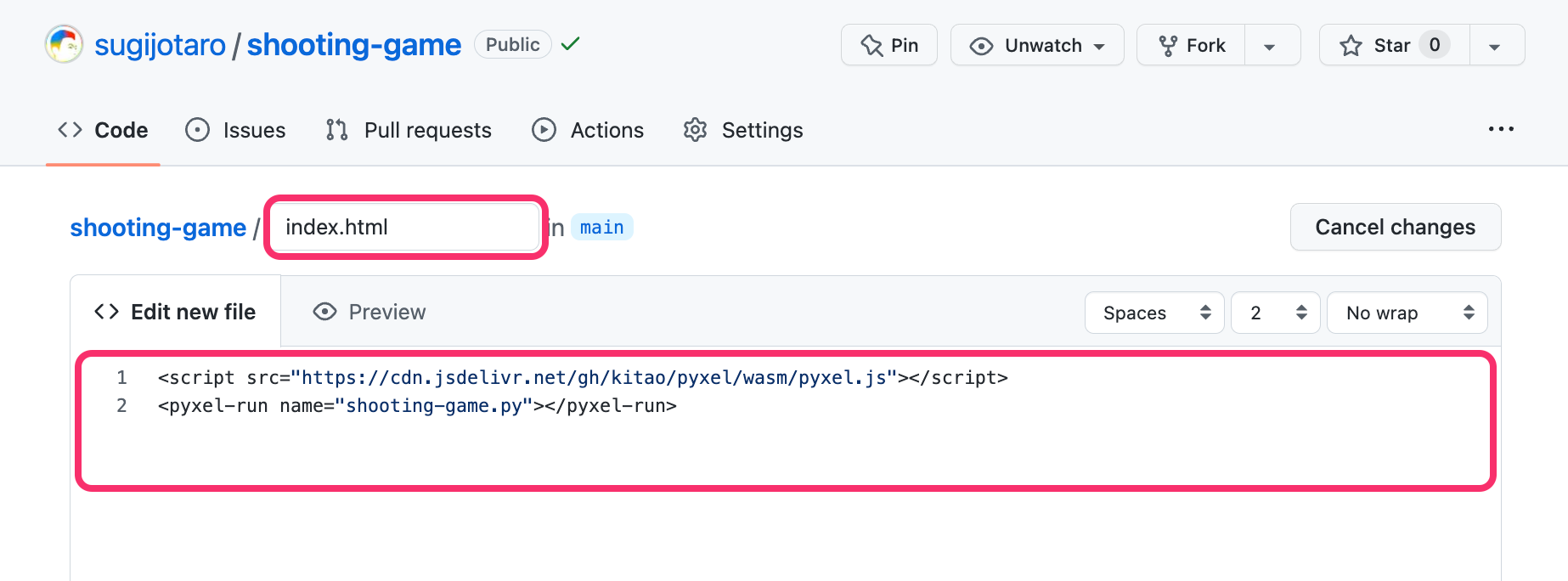Go to the Issues tab
This screenshot has width=1568, height=581.
click(236, 130)
